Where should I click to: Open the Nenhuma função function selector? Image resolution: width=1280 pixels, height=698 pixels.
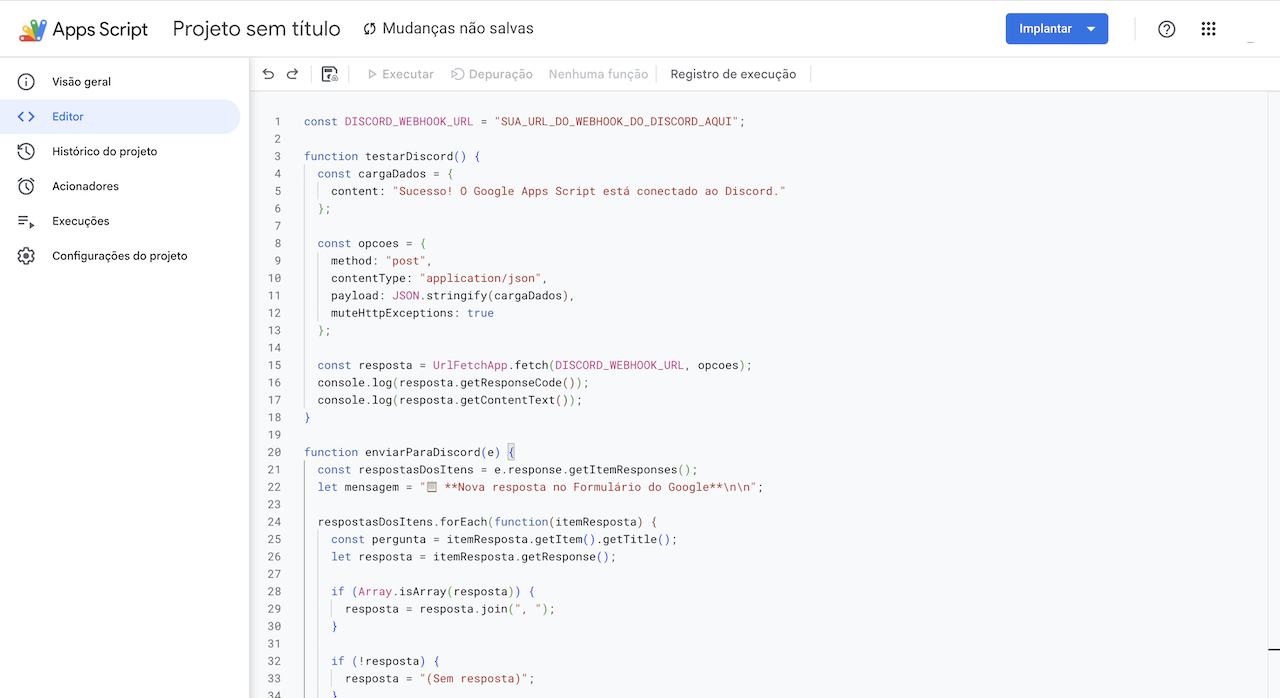[598, 74]
